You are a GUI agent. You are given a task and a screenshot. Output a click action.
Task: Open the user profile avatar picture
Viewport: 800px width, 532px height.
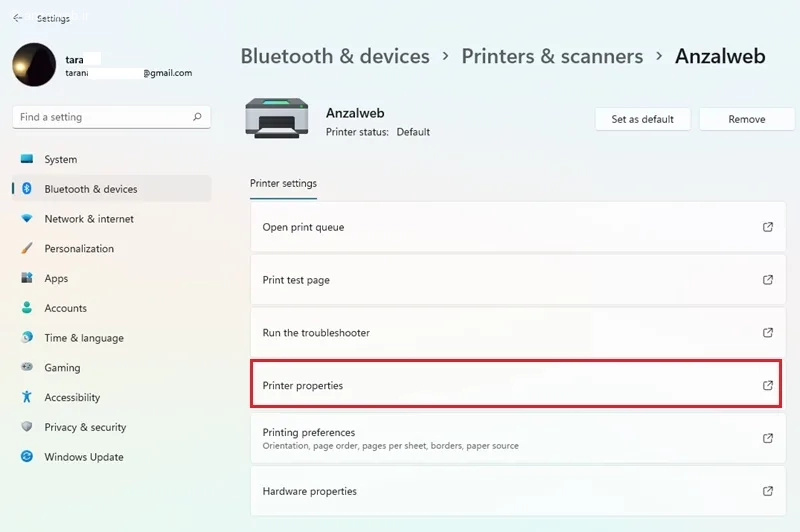coord(34,65)
